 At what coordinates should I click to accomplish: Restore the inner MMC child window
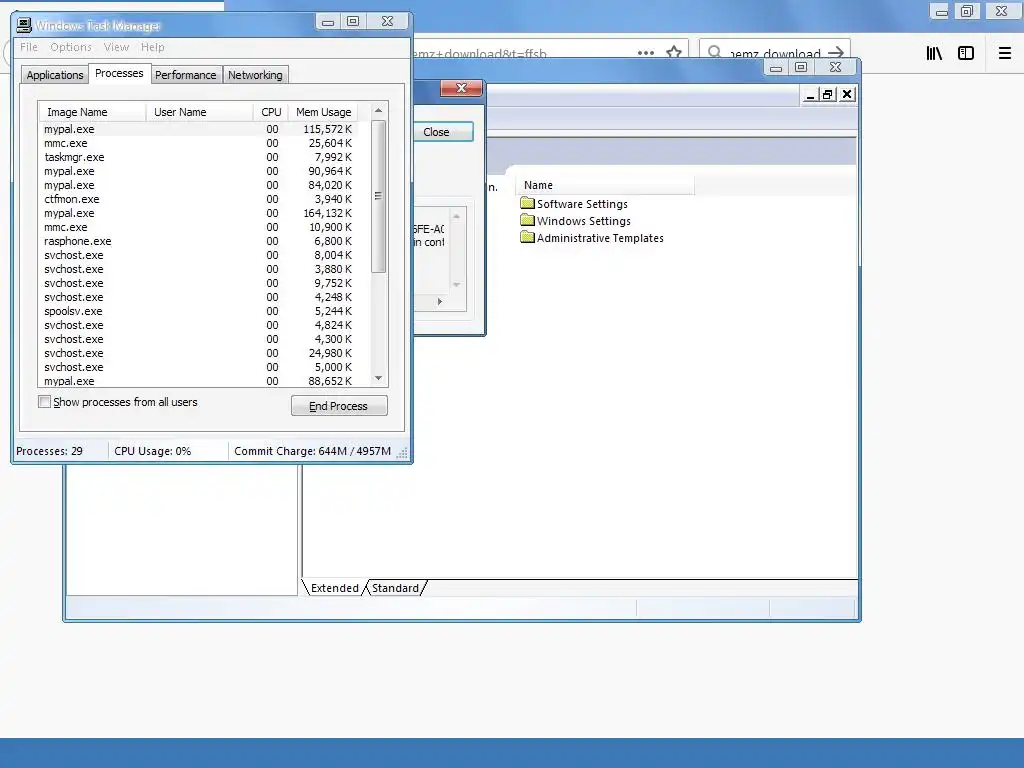pos(828,95)
